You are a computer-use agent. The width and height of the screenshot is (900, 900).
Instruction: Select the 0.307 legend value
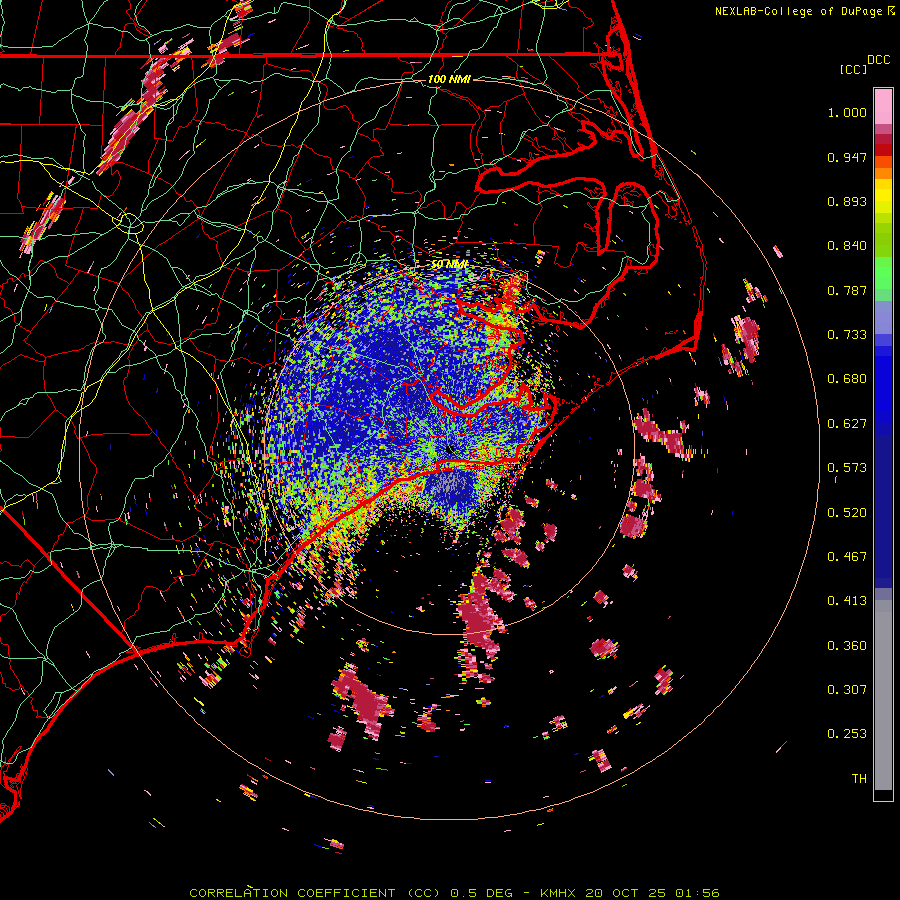click(847, 690)
